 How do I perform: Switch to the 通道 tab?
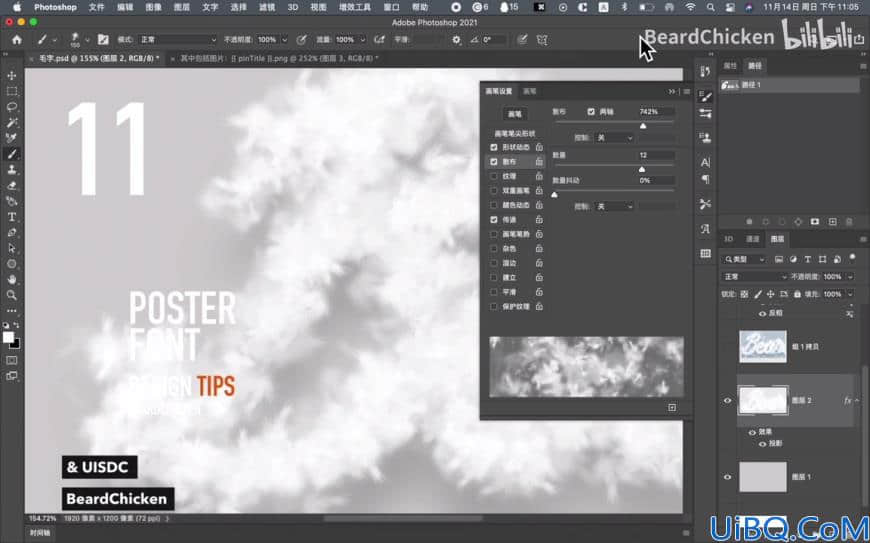point(752,239)
